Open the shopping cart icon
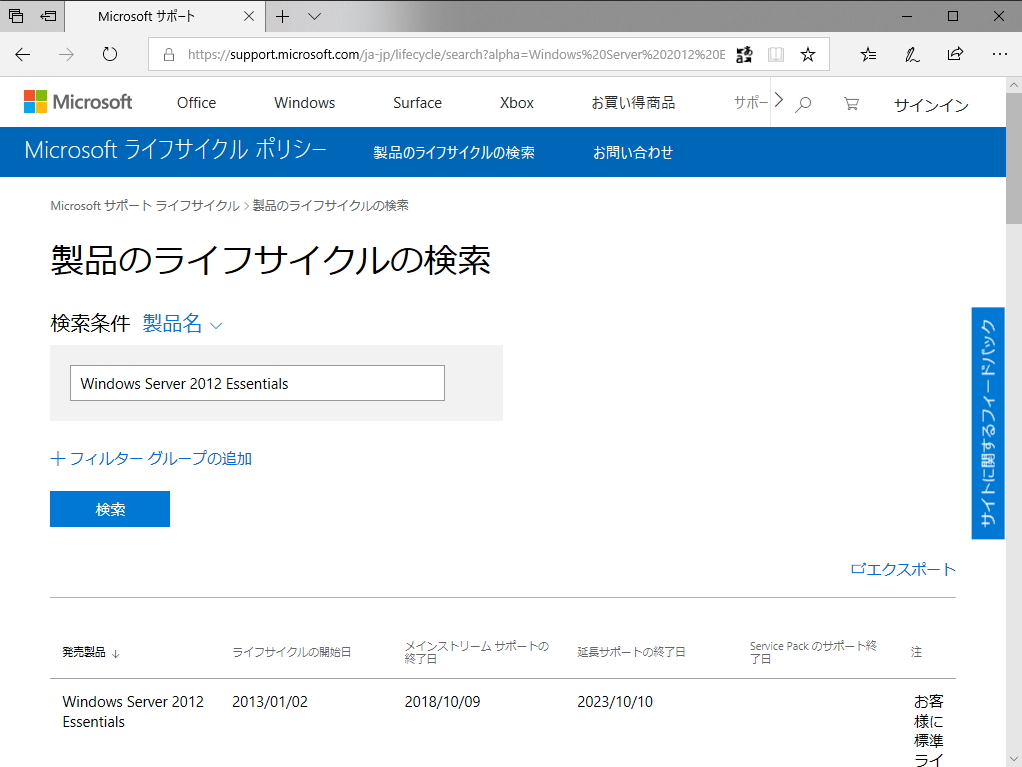1022x767 pixels. coord(850,102)
